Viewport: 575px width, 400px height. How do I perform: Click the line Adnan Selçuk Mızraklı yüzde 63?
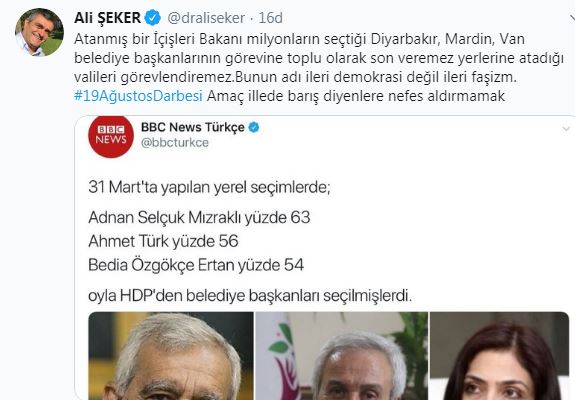coord(199,217)
